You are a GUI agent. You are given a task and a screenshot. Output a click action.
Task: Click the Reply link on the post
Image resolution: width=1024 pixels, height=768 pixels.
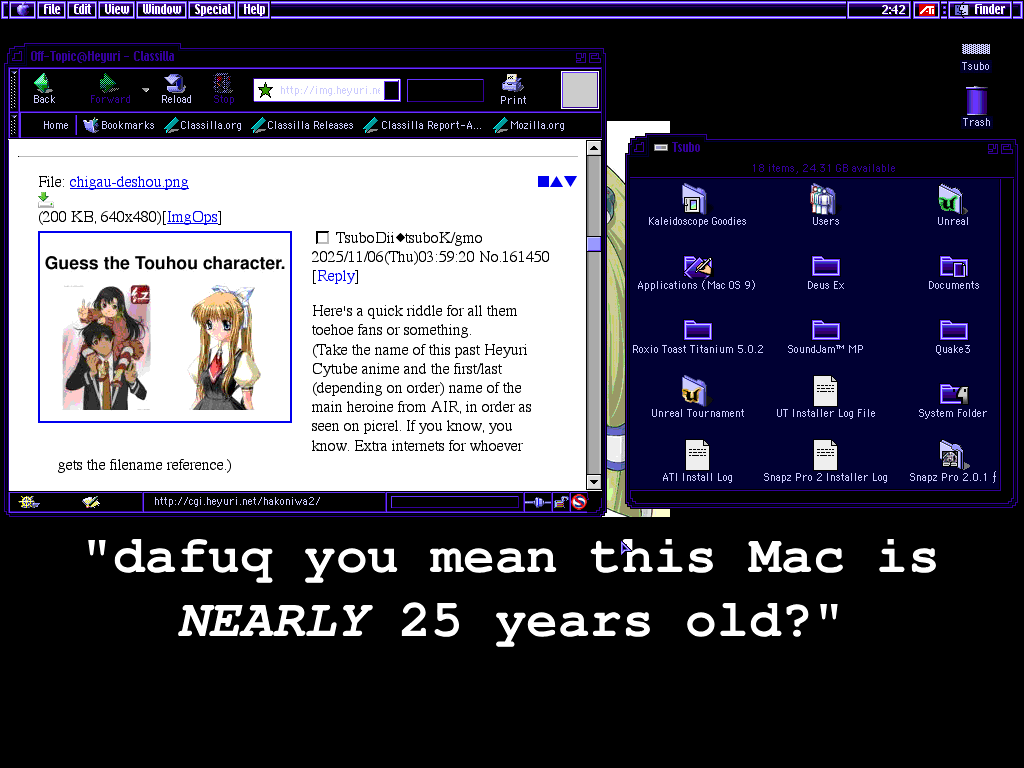tap(335, 276)
